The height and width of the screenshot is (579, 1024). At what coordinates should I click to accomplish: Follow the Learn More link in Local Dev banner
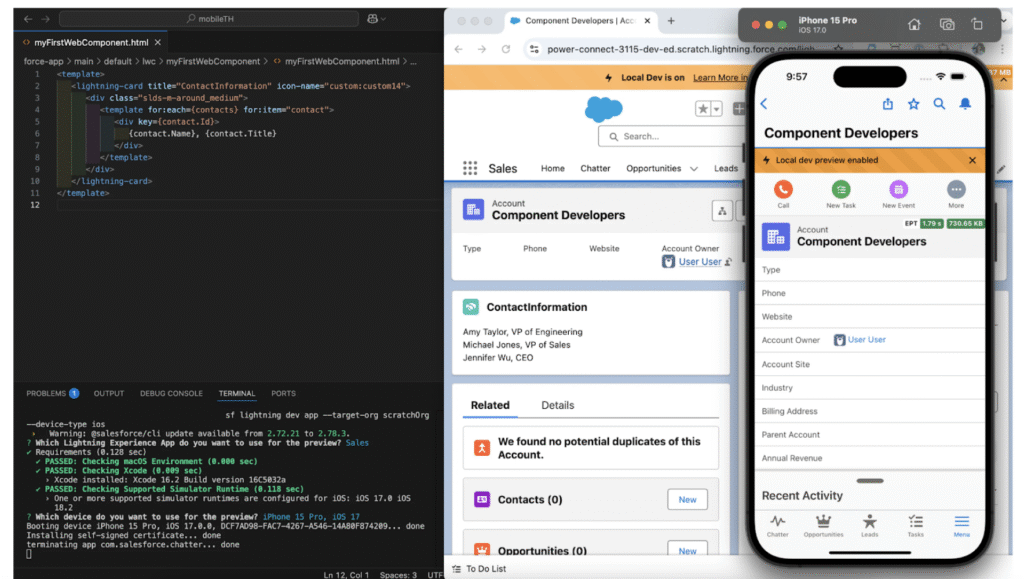[718, 78]
